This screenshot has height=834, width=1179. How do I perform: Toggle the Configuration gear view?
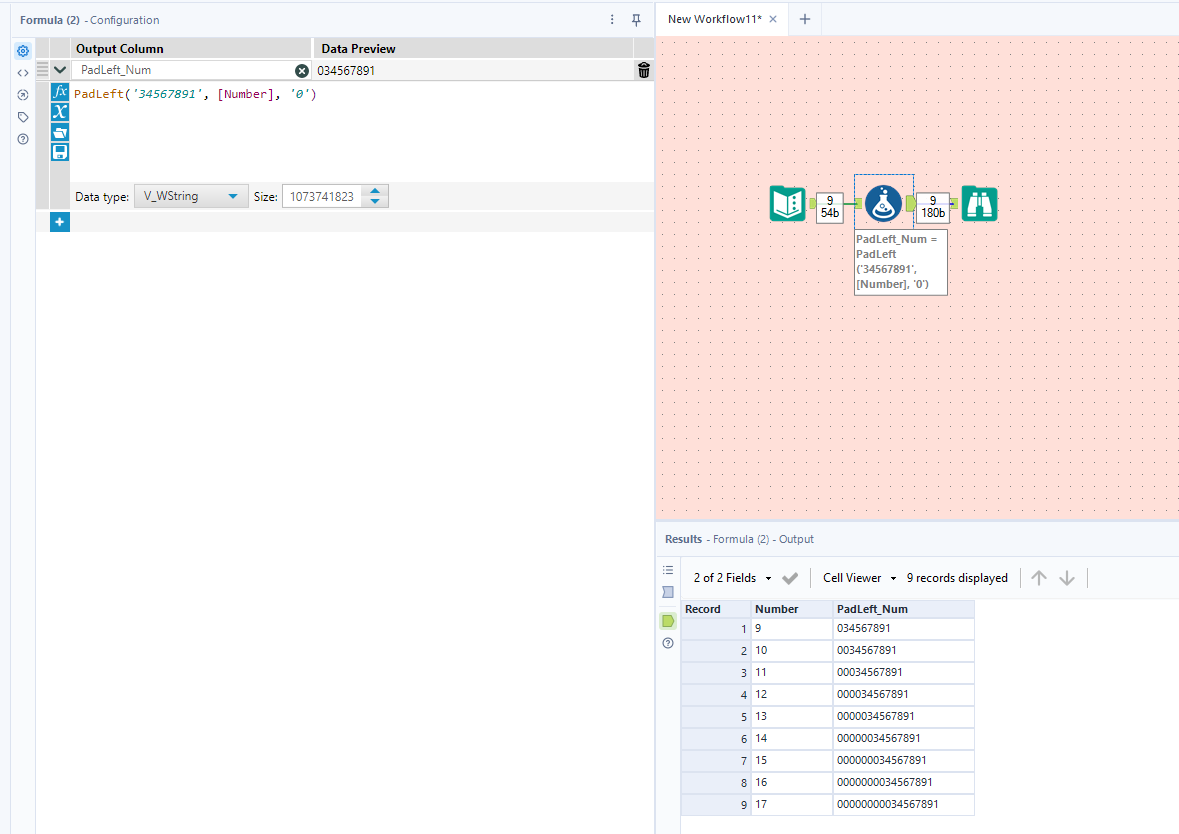pos(22,50)
